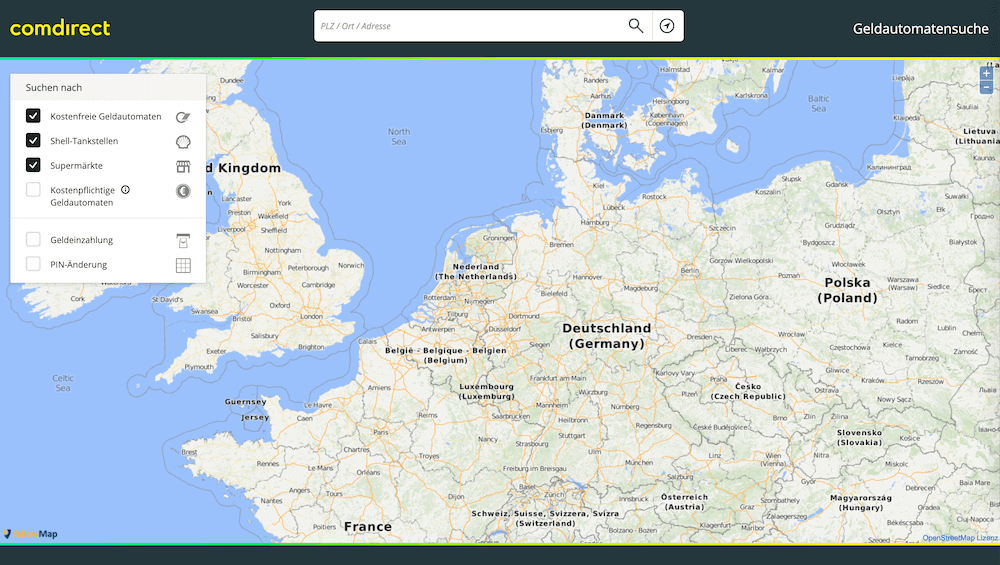Click the PIN-Änderung keypad icon
Viewport: 1000px width, 565px height.
point(183,265)
